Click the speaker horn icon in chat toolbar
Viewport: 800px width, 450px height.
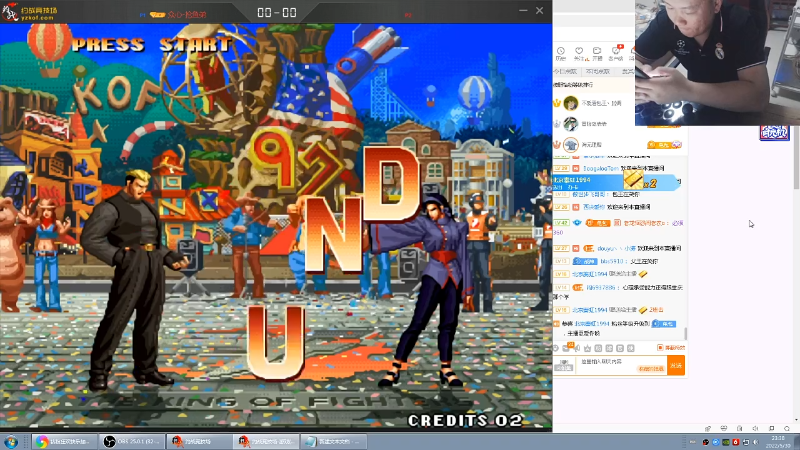(x=577, y=348)
